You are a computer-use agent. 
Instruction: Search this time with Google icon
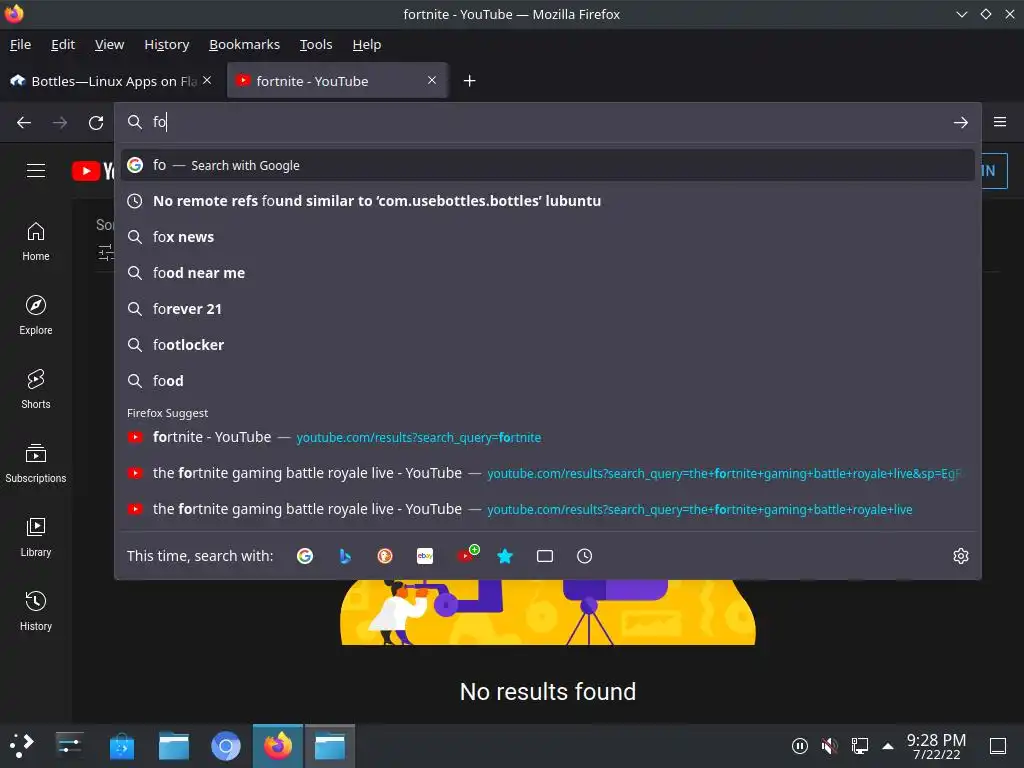[x=305, y=556]
